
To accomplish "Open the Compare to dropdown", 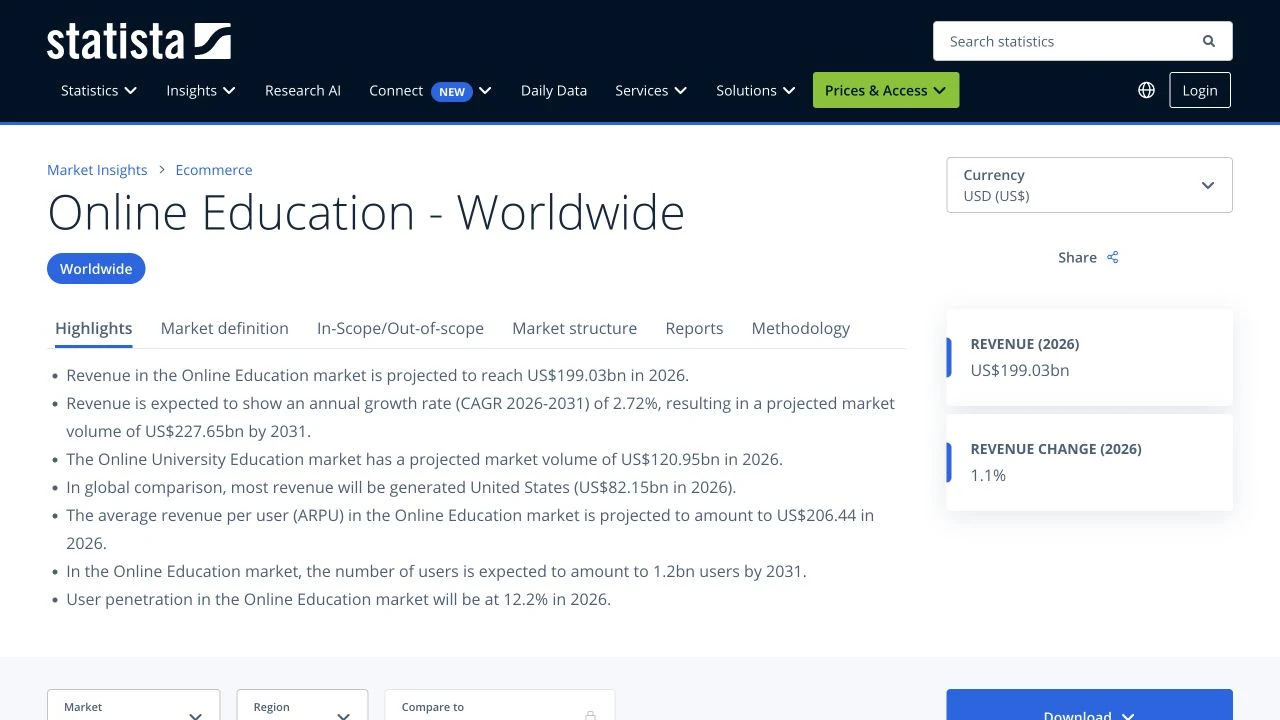I will tap(500, 705).
